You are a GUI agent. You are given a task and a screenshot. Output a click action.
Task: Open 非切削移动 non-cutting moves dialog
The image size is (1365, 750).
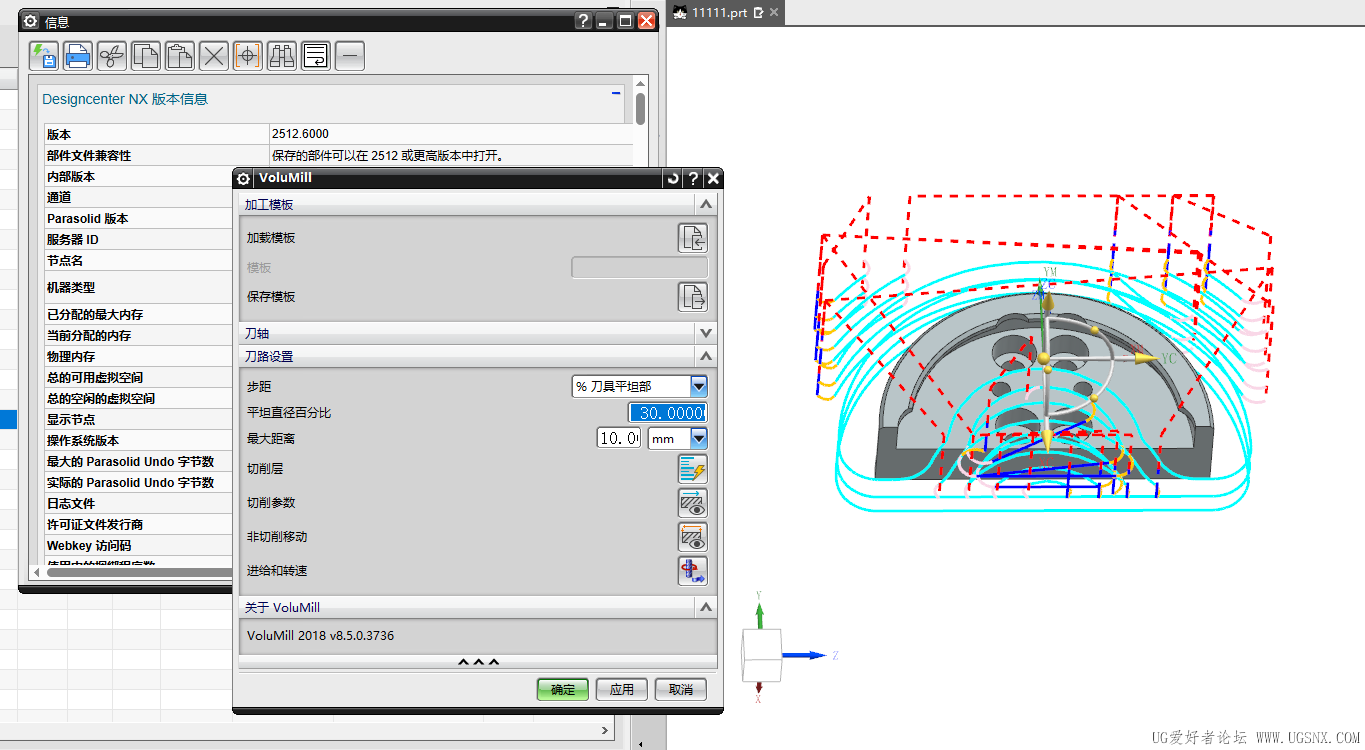[x=693, y=537]
